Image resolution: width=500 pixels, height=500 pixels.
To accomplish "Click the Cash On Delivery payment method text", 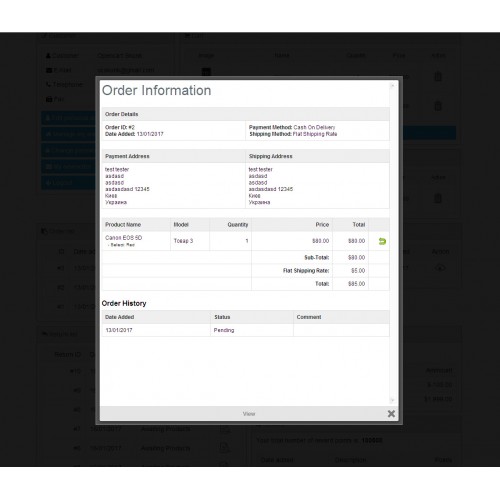I will pyautogui.click(x=314, y=127).
